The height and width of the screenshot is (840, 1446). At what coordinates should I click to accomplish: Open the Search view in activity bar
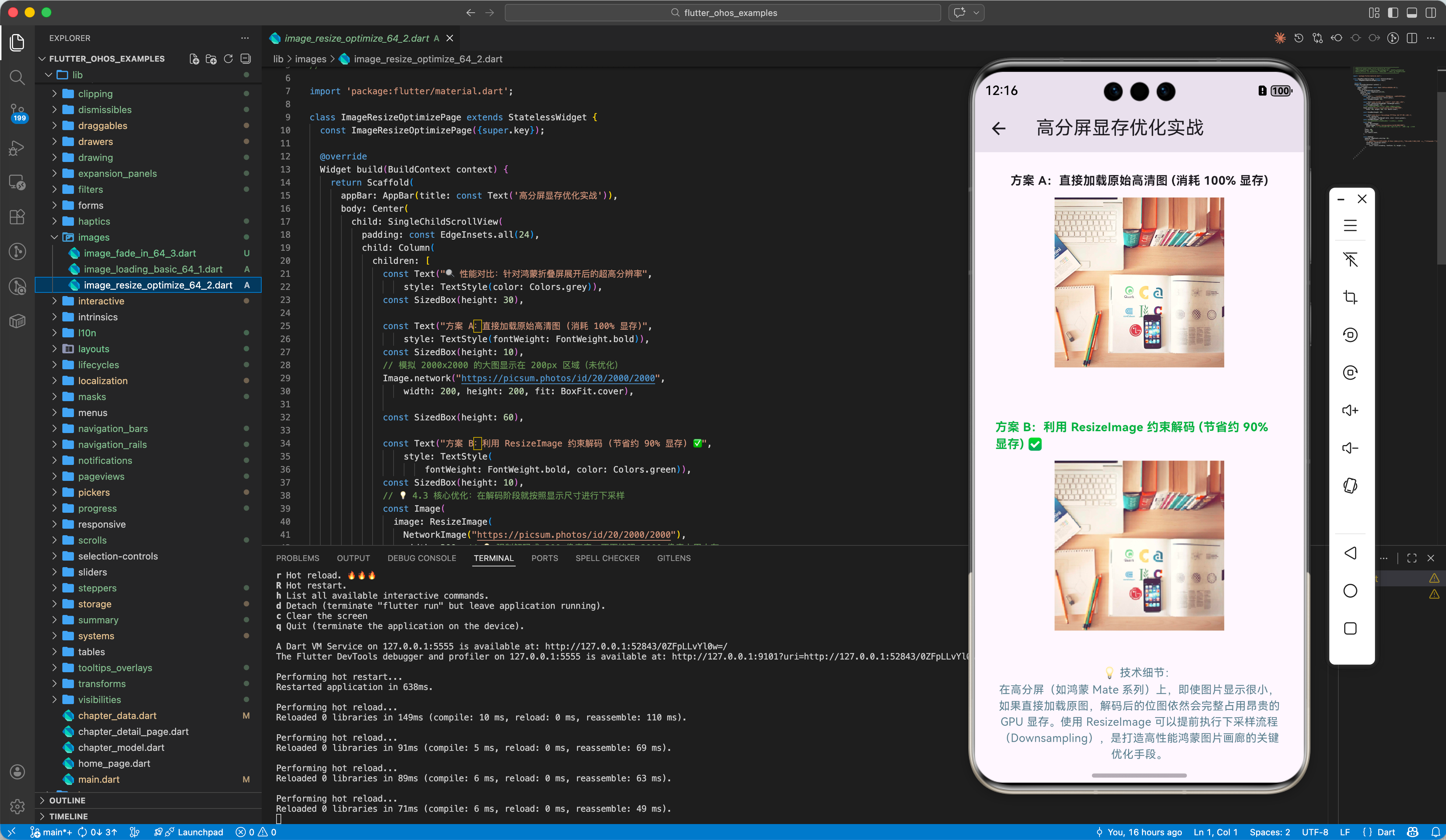tap(17, 77)
